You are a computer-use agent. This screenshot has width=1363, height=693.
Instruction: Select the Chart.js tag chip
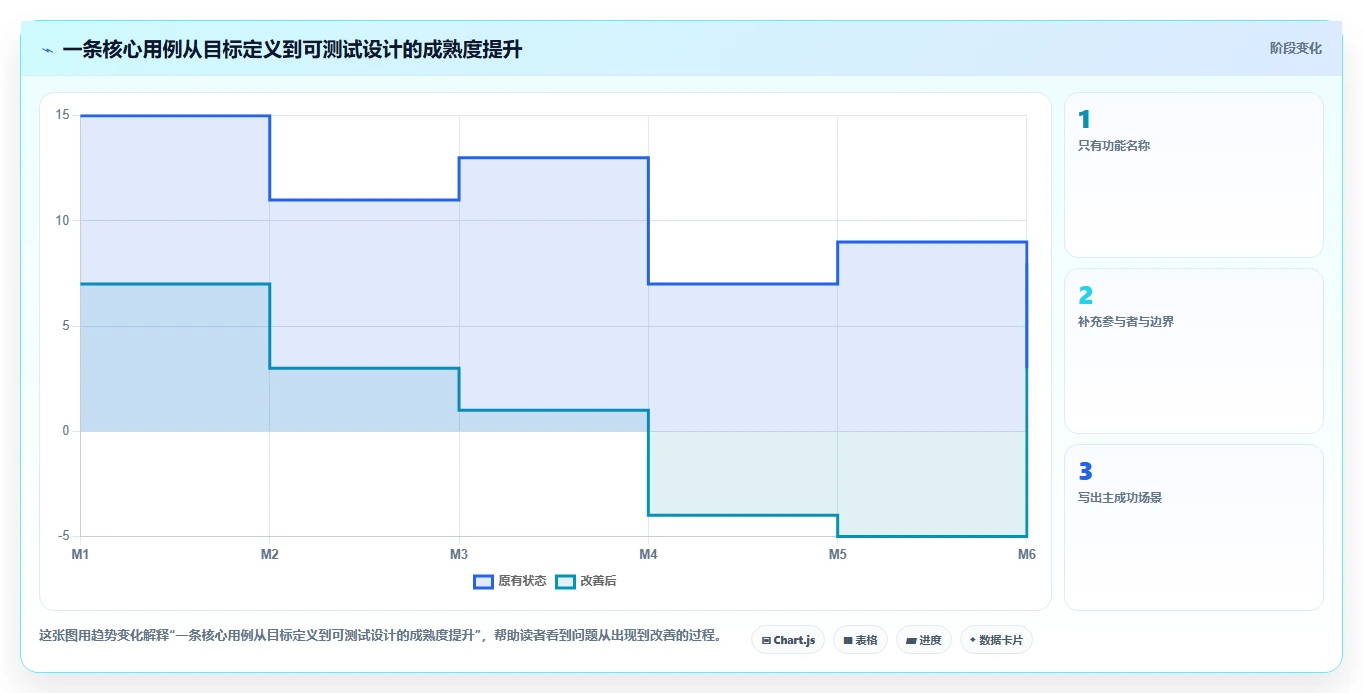tap(788, 640)
